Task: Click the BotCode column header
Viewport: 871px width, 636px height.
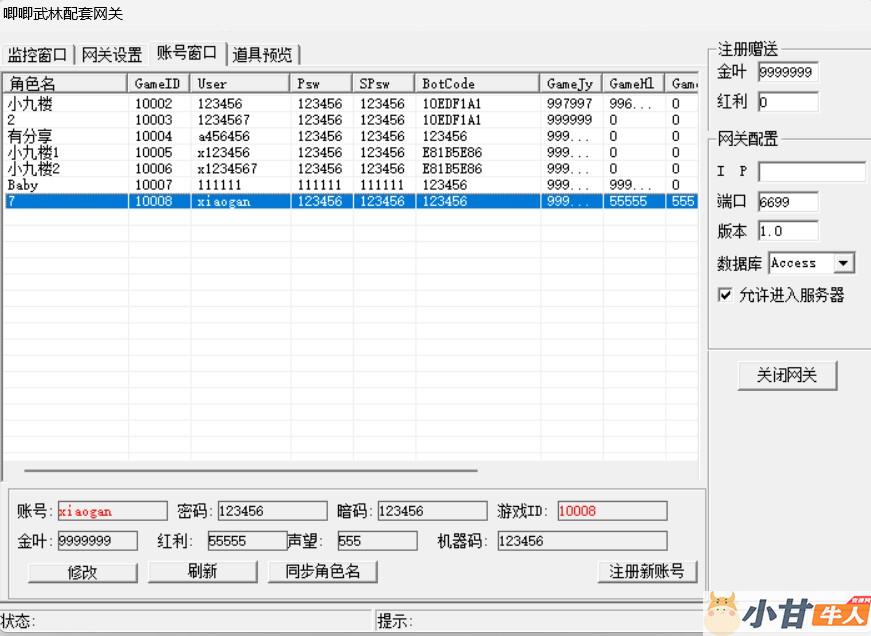Action: [x=477, y=83]
